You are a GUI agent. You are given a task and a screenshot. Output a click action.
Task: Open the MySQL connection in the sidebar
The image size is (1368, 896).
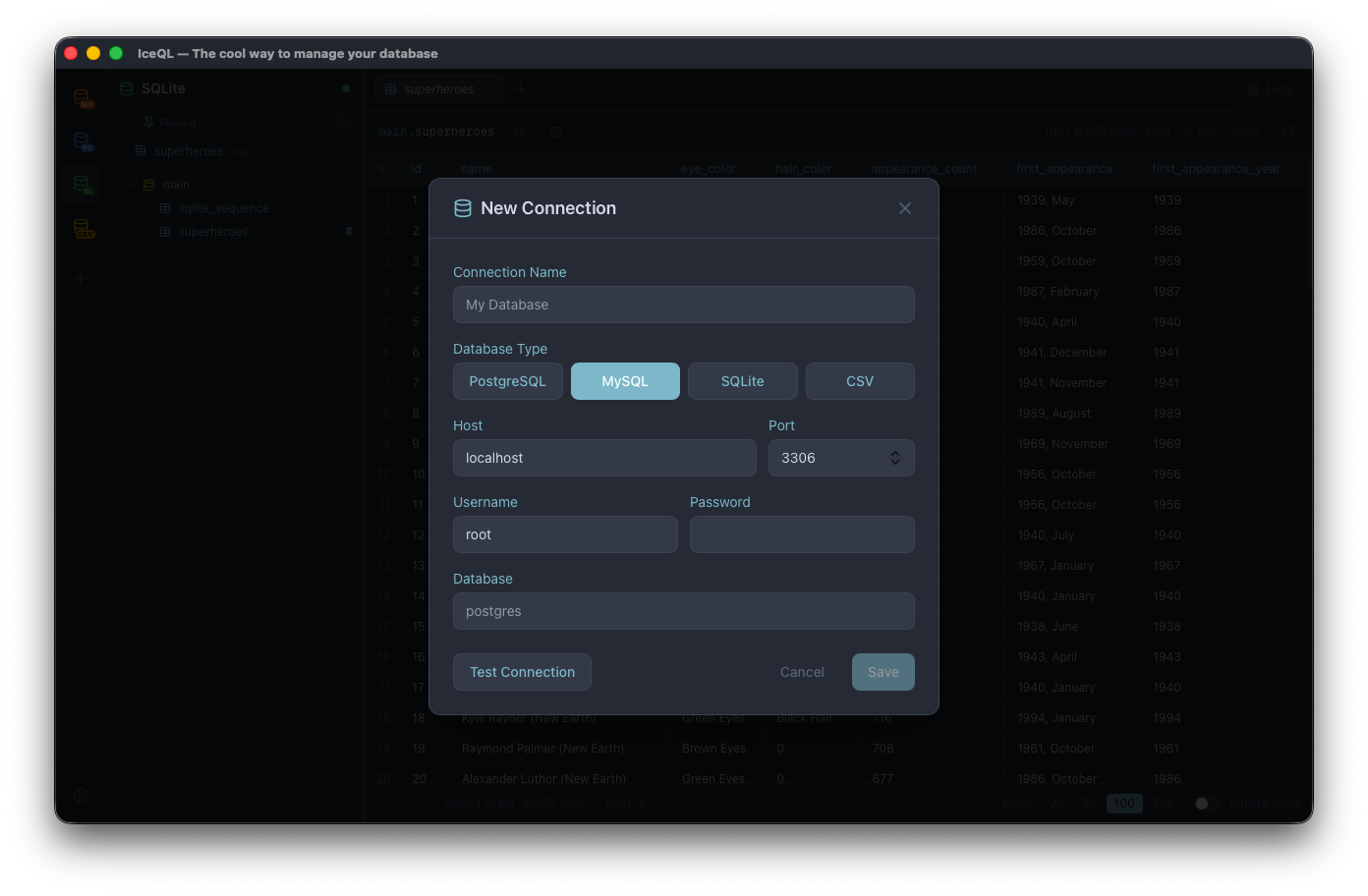(x=84, y=98)
